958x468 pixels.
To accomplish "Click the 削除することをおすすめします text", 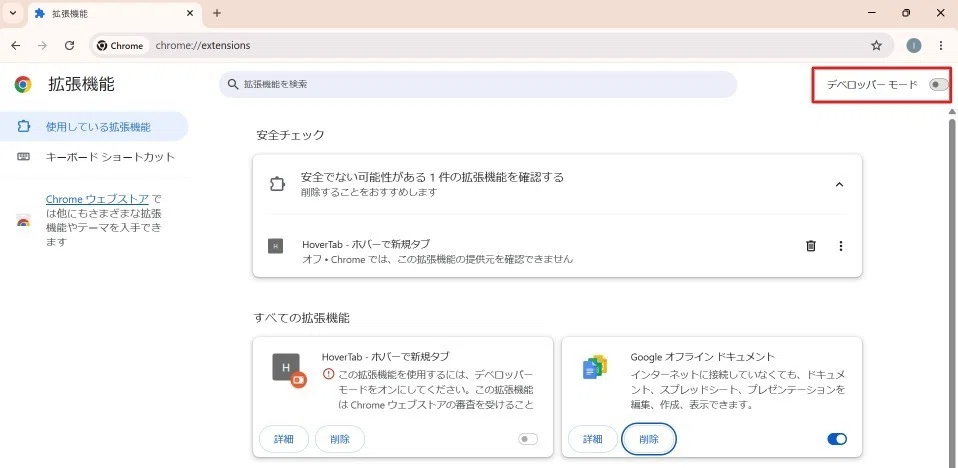I will 369,192.
